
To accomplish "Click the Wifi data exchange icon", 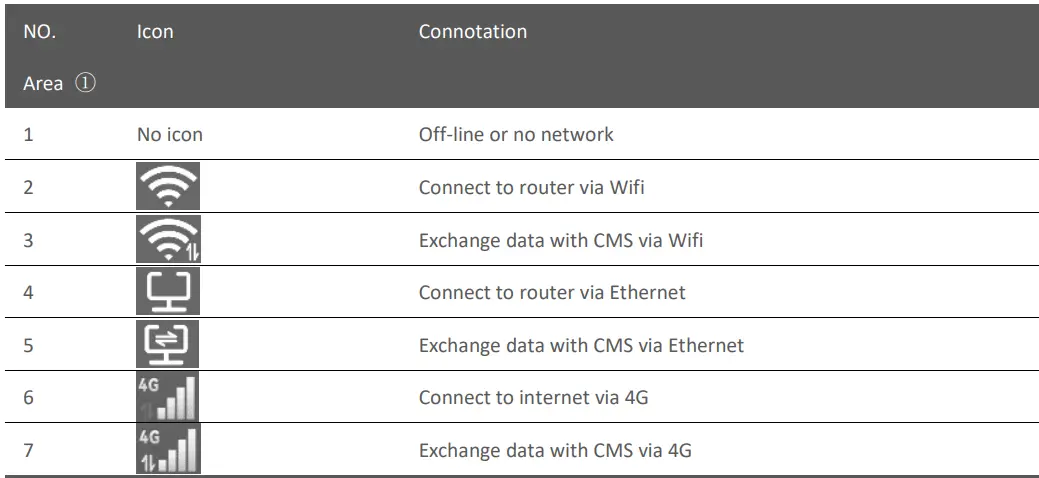I will coord(168,240).
